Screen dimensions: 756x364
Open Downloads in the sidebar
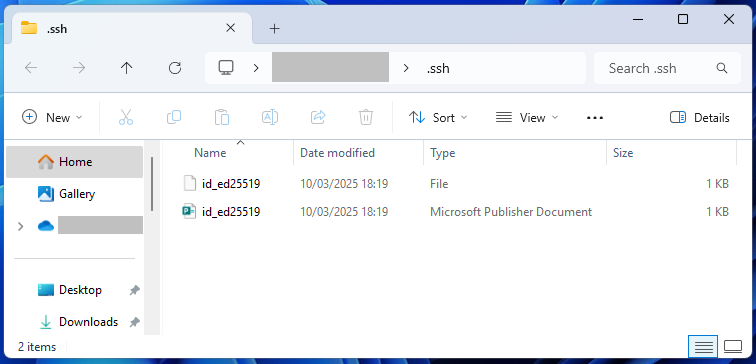coord(88,322)
